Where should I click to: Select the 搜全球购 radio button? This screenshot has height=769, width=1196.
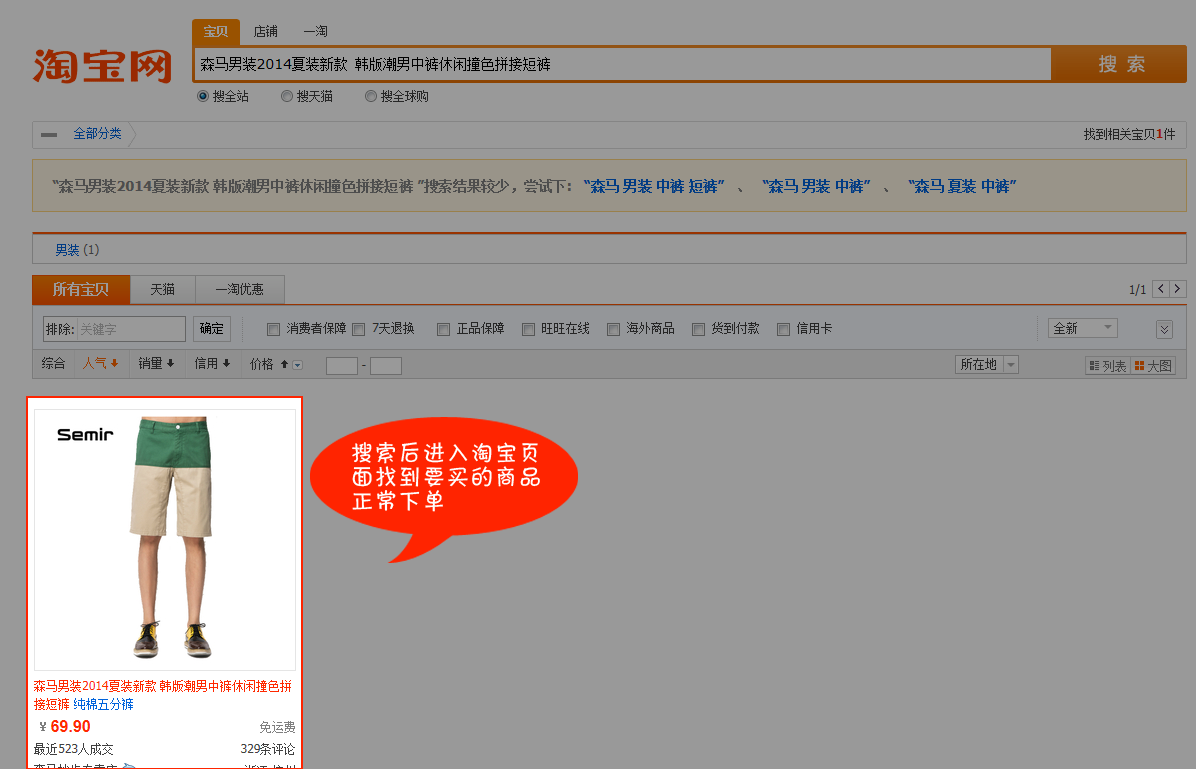pos(371,96)
